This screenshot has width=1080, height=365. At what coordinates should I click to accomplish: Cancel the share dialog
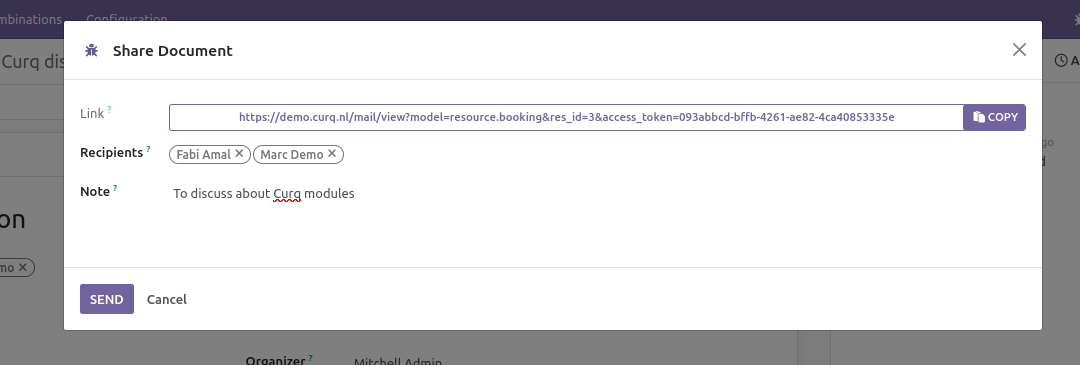(167, 299)
